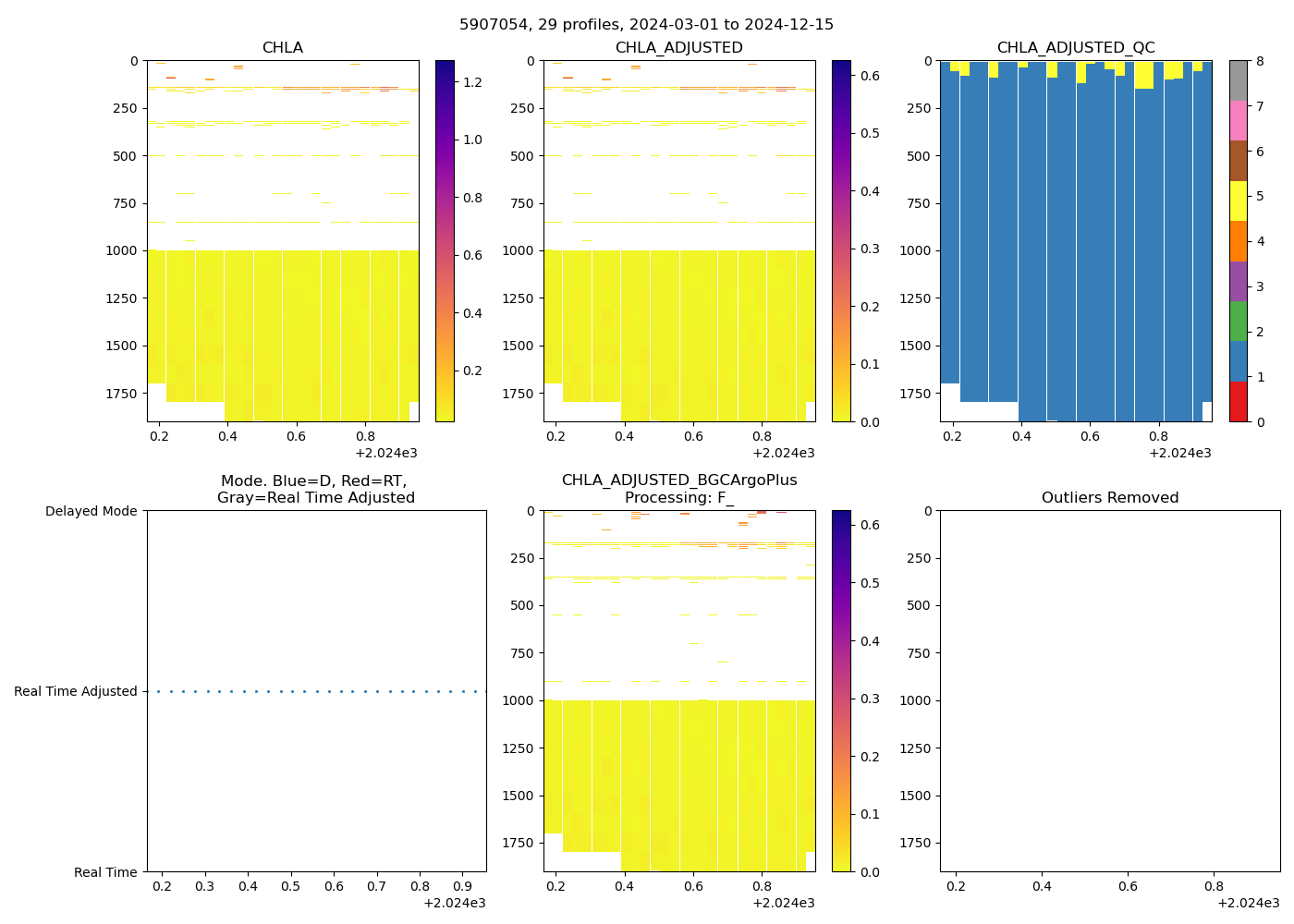Select the yellow segment in the QC colorbar

1239,201
